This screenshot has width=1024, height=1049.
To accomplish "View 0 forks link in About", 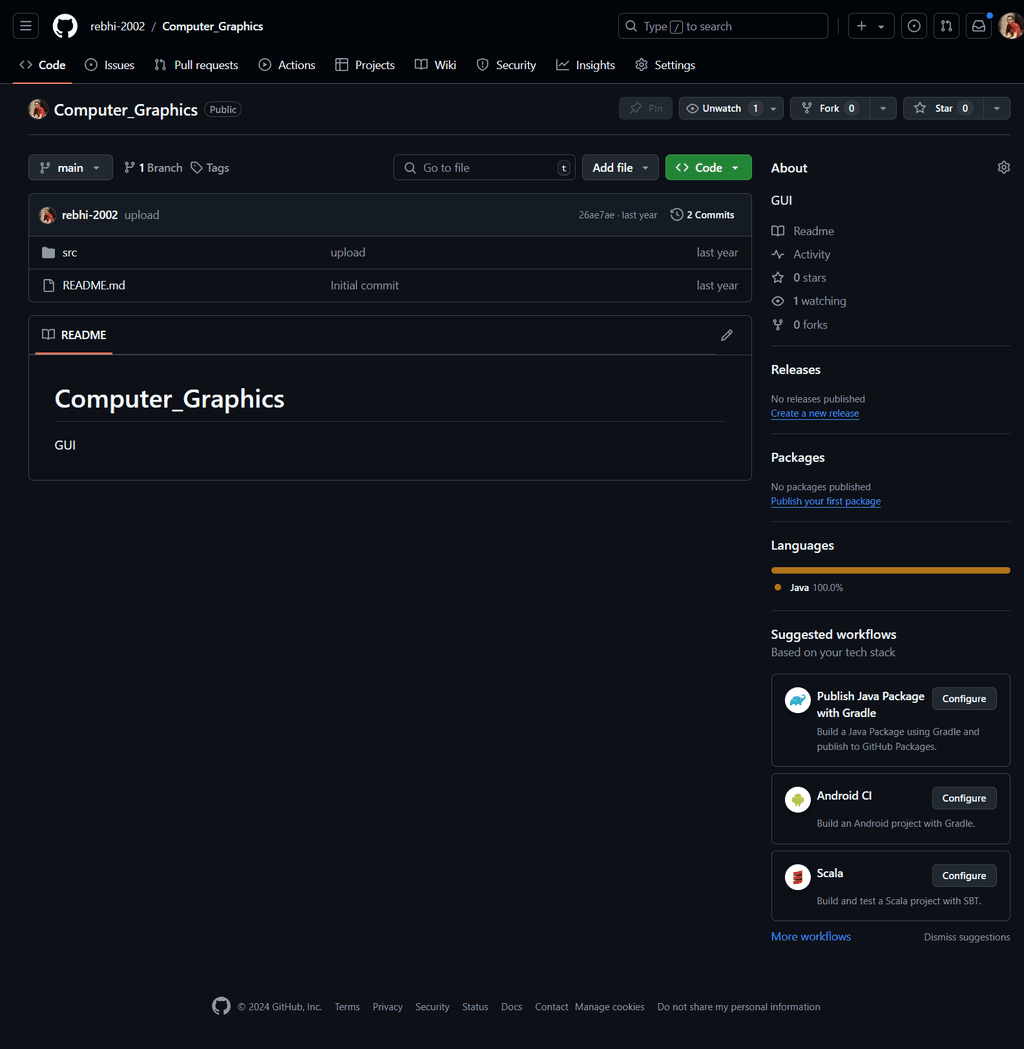I will [799, 324].
